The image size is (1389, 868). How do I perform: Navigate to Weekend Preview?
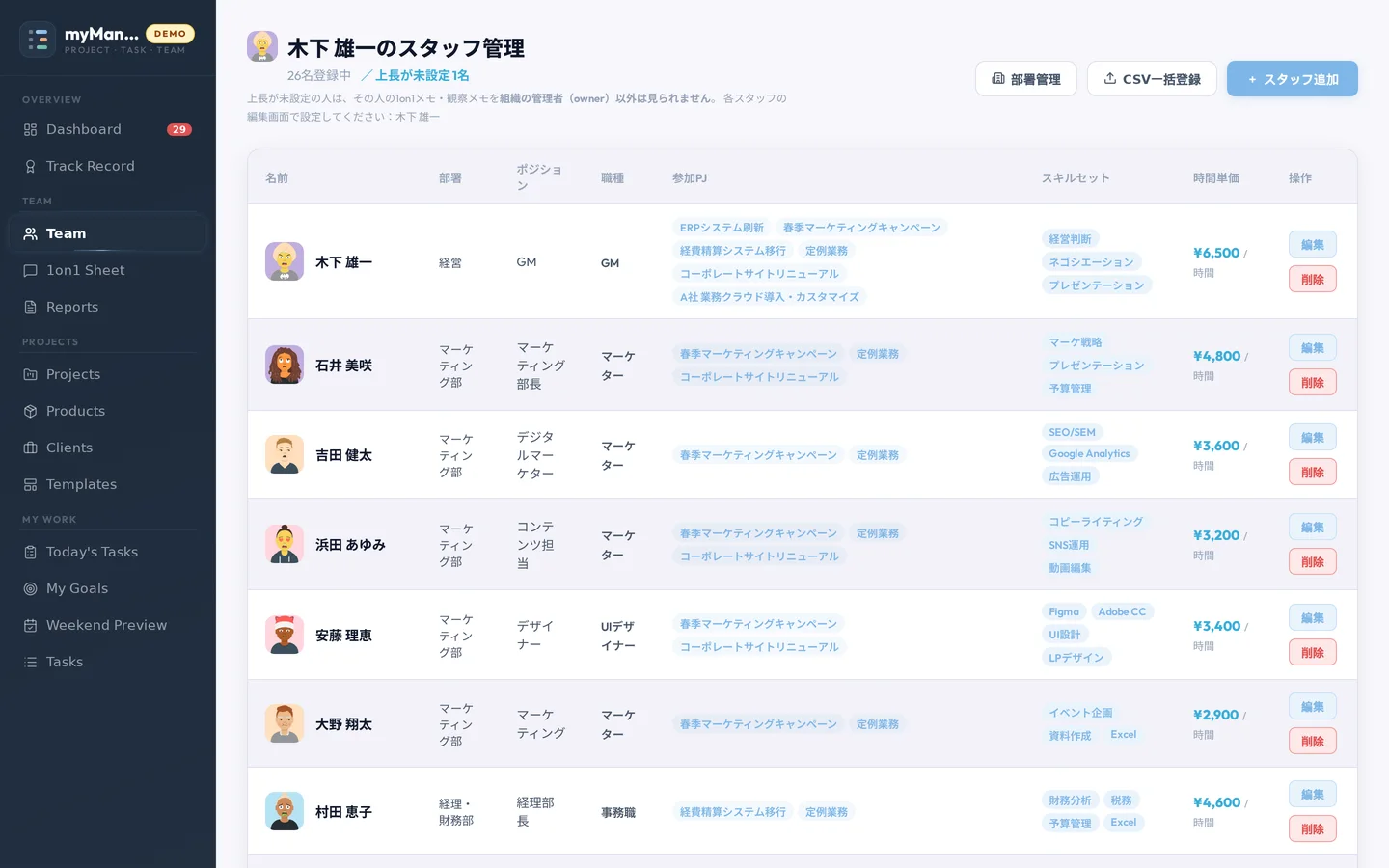(x=108, y=626)
